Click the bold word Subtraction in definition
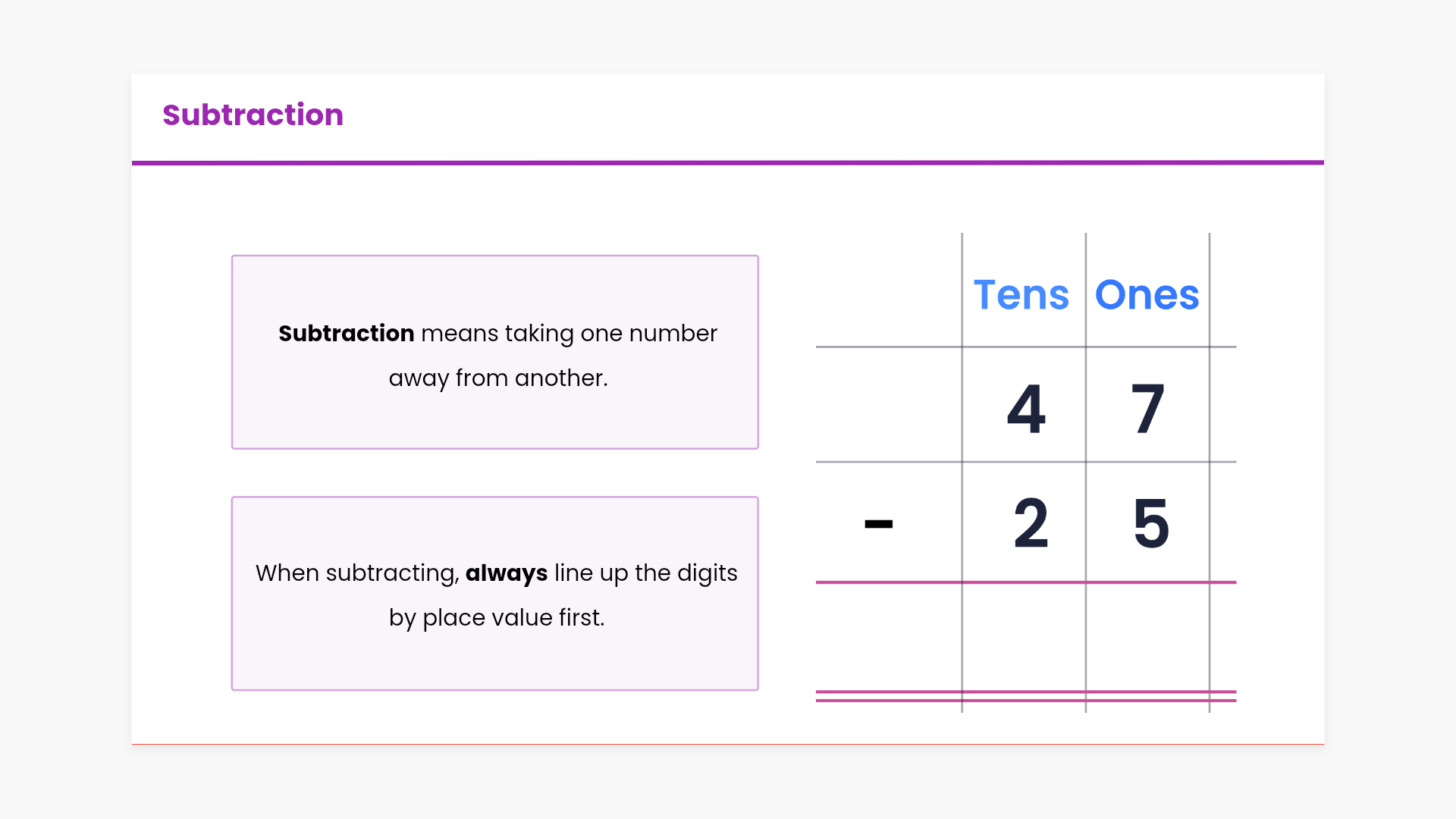1456x819 pixels. click(346, 334)
